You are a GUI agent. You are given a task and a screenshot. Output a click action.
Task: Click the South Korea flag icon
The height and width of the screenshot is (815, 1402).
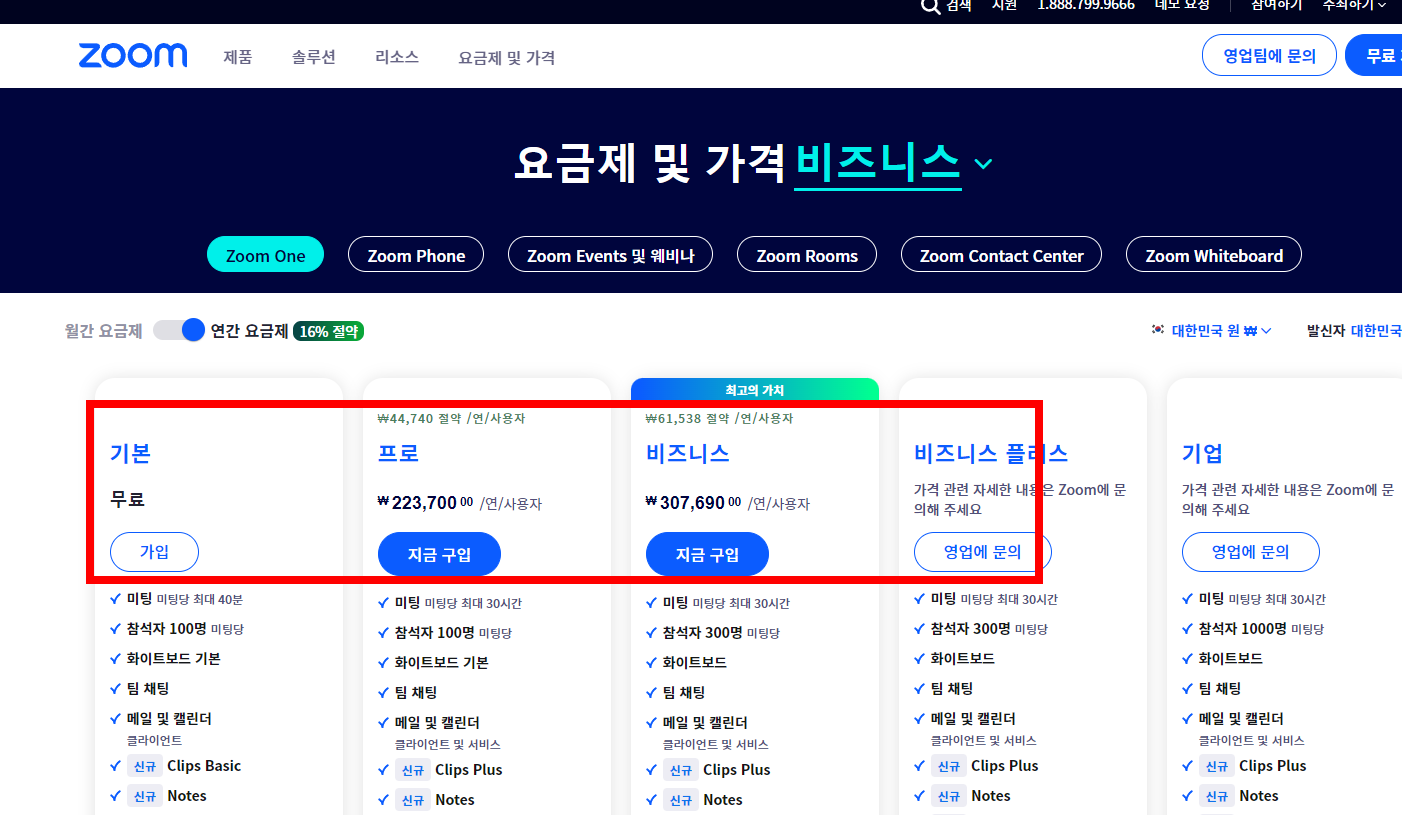point(1156,330)
